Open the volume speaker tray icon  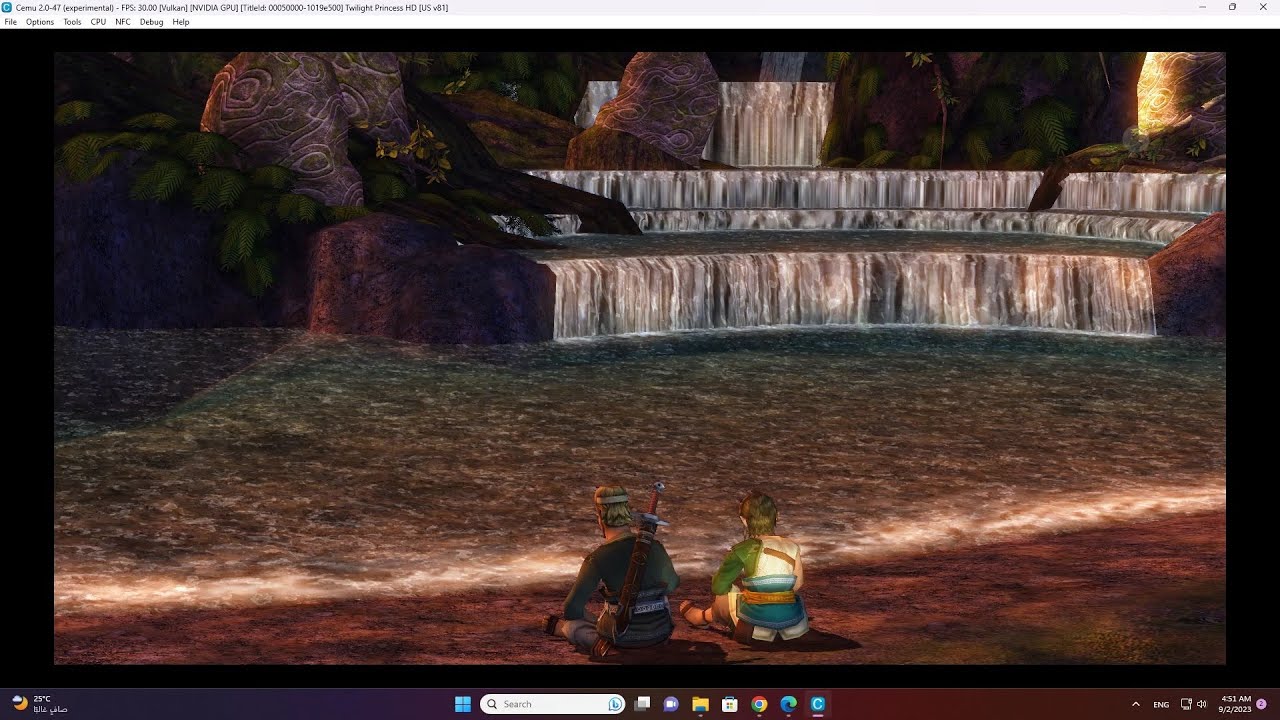pyautogui.click(x=1201, y=704)
